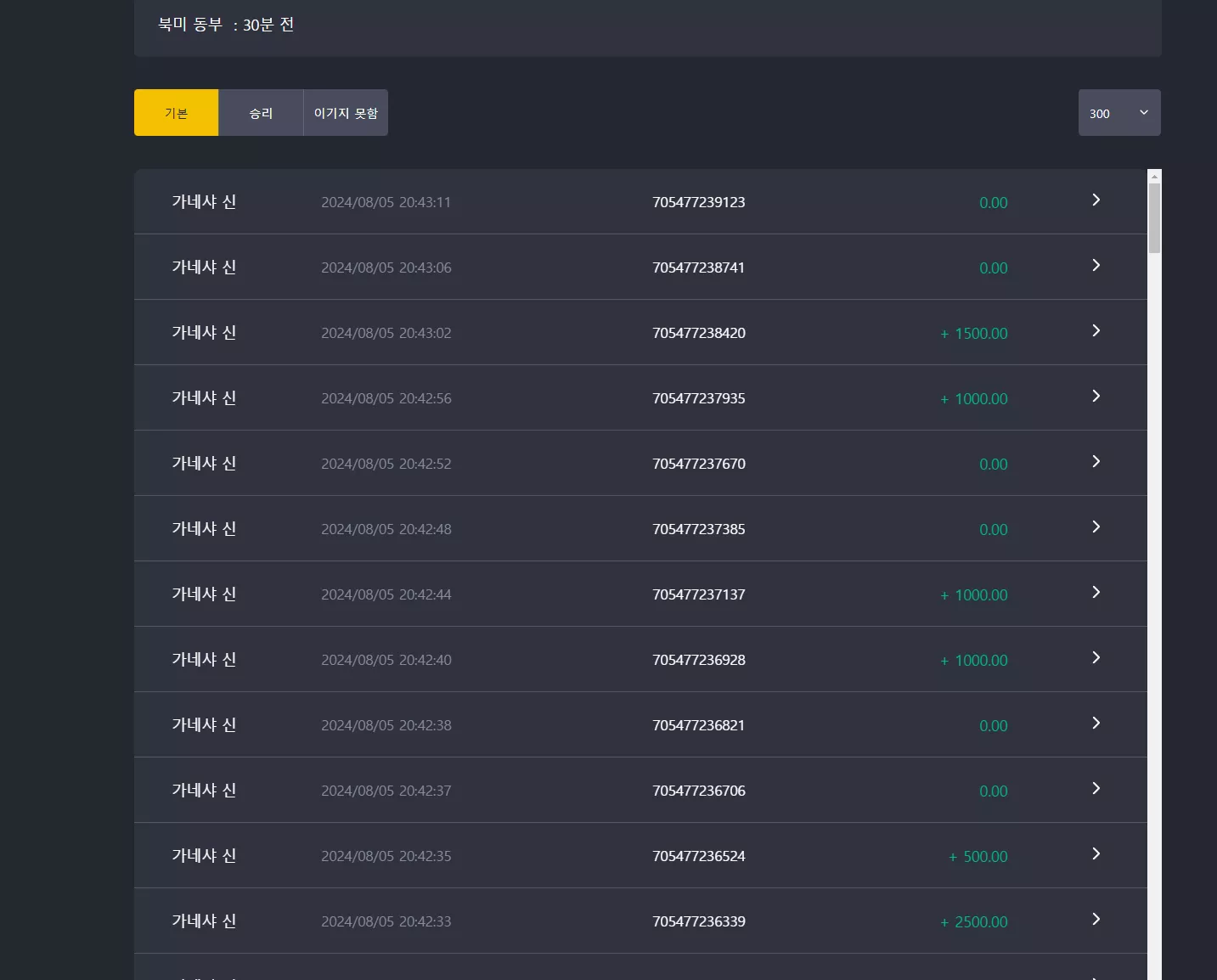Viewport: 1217px width, 980px height.
Task: Select the 기본 tab
Action: (176, 113)
